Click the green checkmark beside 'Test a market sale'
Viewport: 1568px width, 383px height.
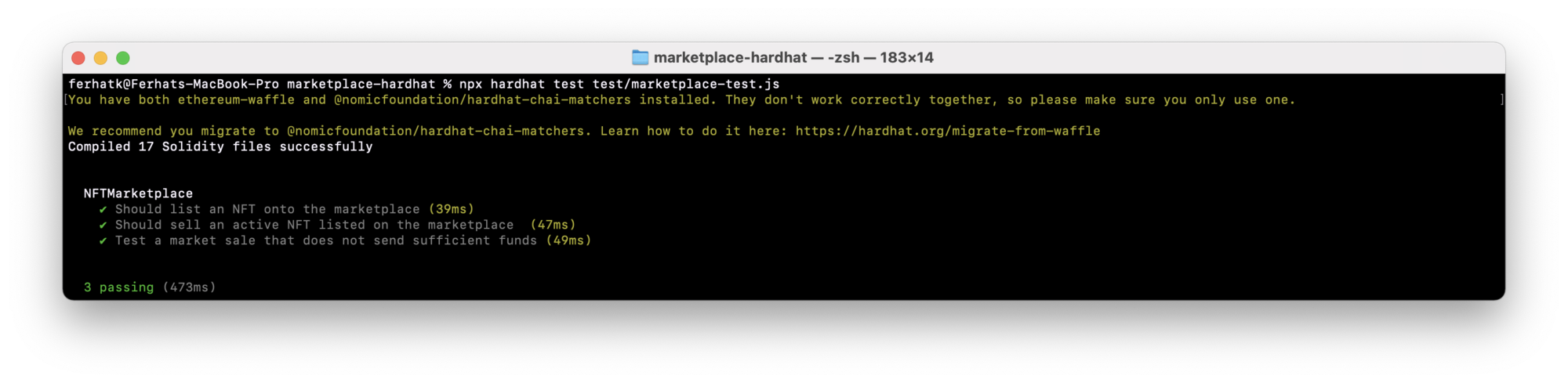(x=103, y=241)
